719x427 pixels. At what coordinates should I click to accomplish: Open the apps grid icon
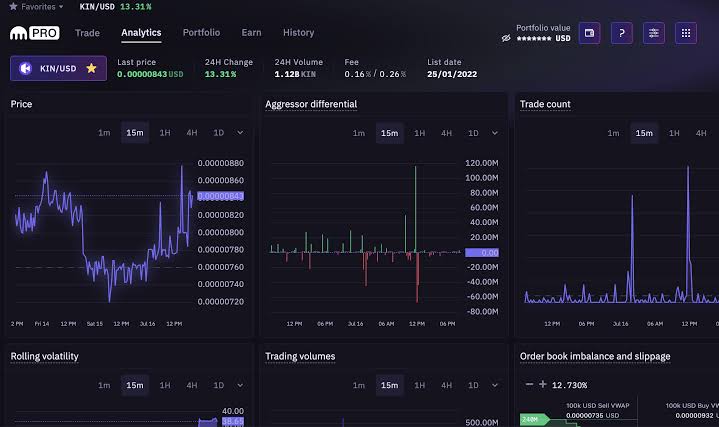(686, 33)
